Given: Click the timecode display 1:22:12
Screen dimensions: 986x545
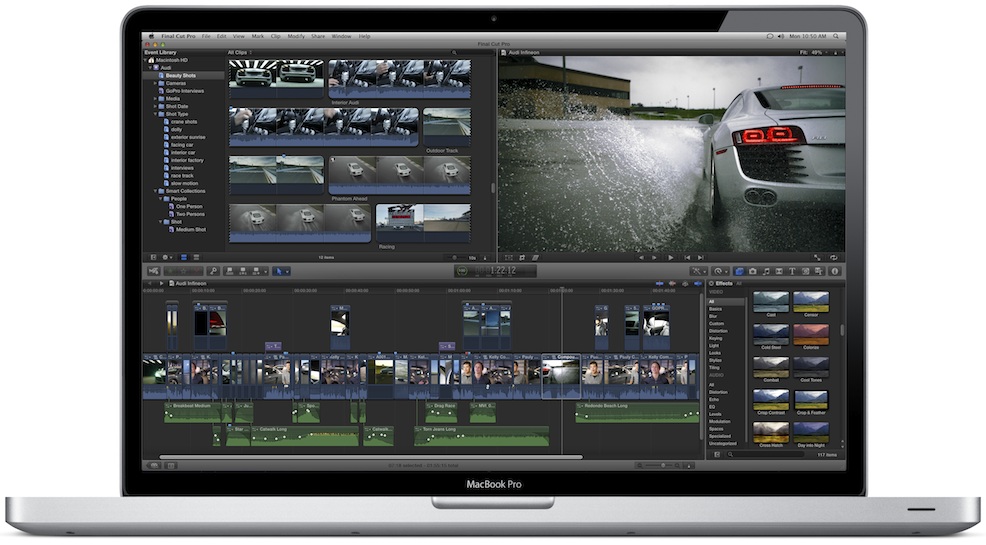Looking at the screenshot, I should pyautogui.click(x=496, y=271).
